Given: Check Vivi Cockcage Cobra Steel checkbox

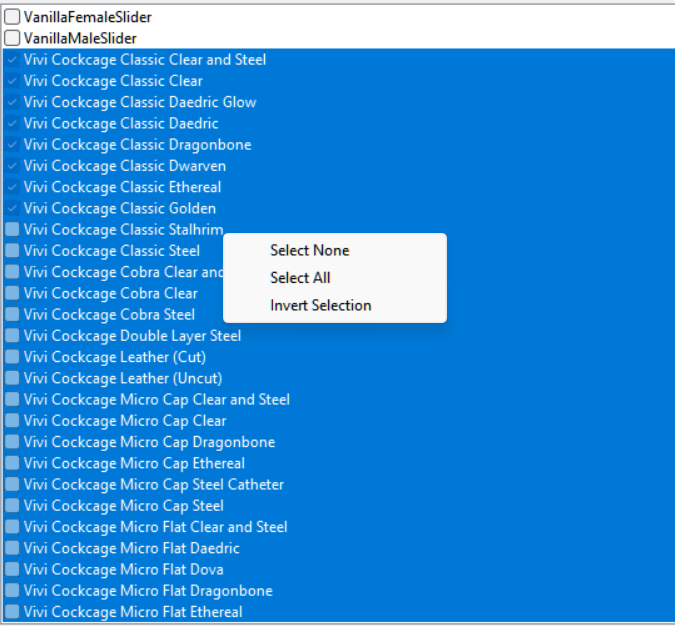Looking at the screenshot, I should [12, 314].
